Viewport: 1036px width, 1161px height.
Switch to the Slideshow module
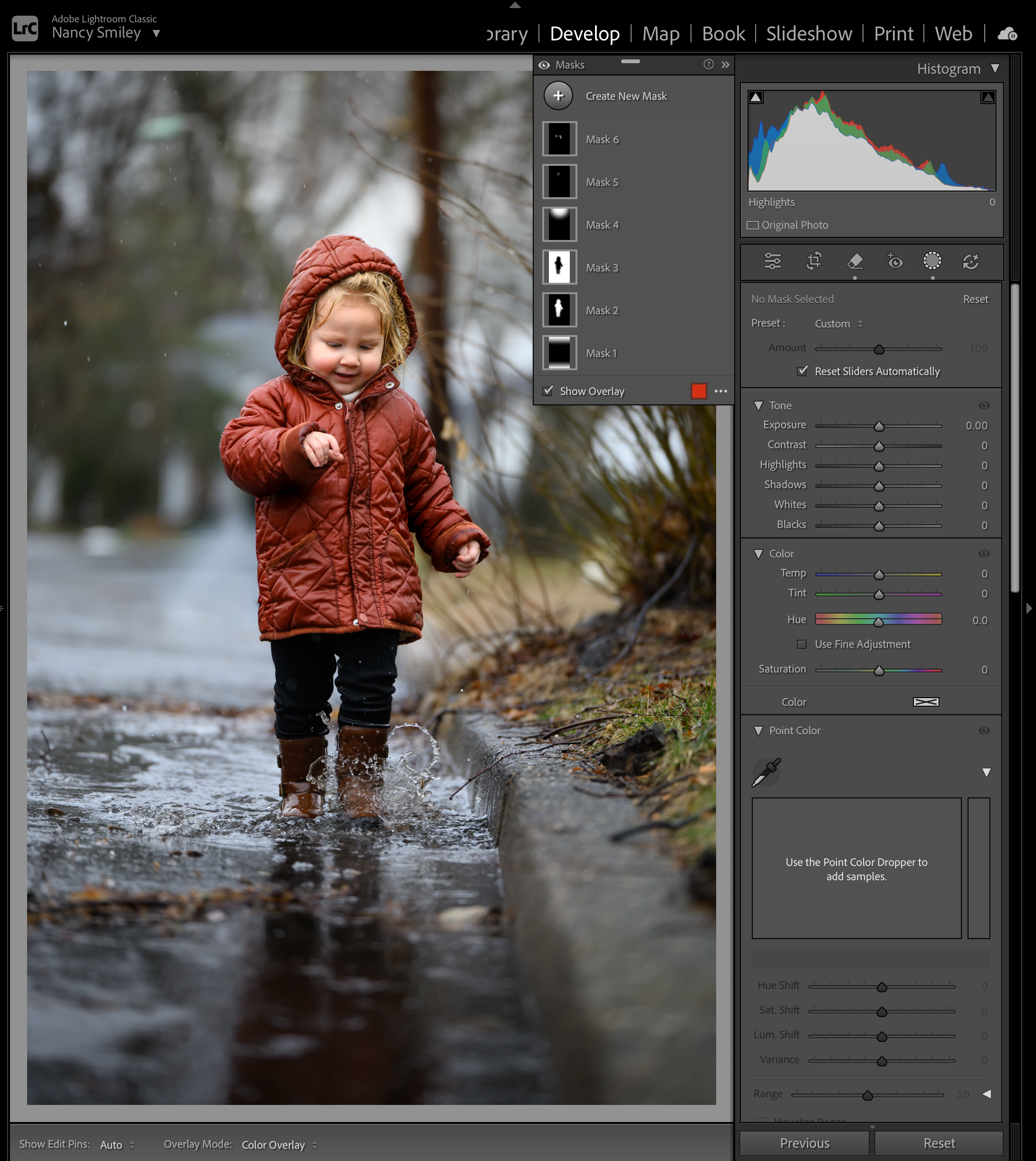tap(809, 34)
